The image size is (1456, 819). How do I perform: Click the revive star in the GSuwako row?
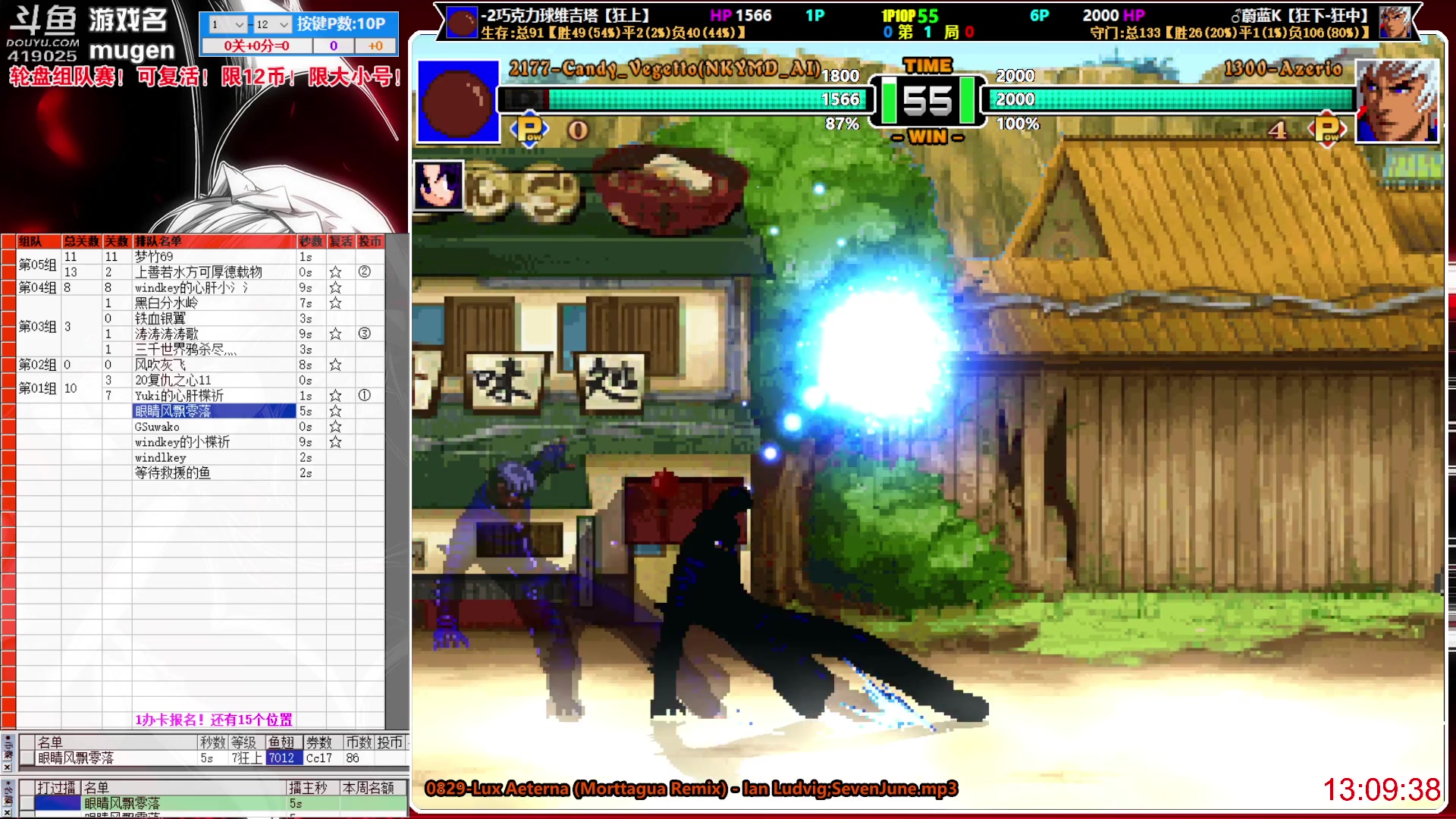pos(335,427)
